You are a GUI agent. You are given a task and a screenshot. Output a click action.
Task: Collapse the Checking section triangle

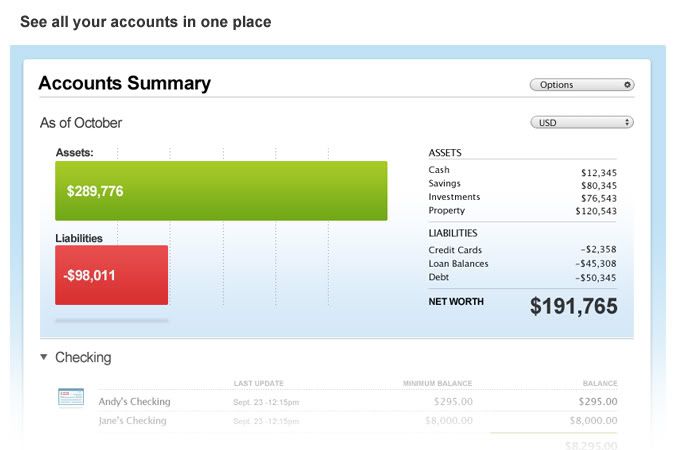(x=44, y=357)
